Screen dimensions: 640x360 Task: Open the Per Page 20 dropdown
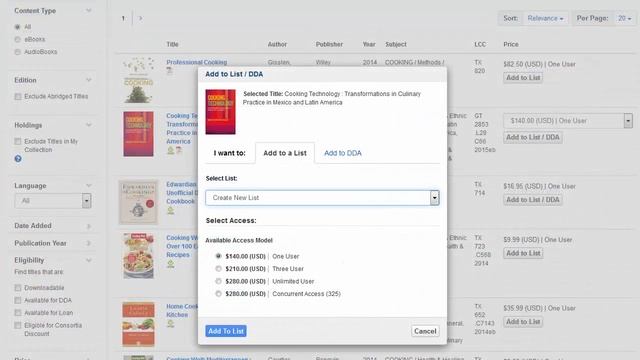tap(624, 18)
